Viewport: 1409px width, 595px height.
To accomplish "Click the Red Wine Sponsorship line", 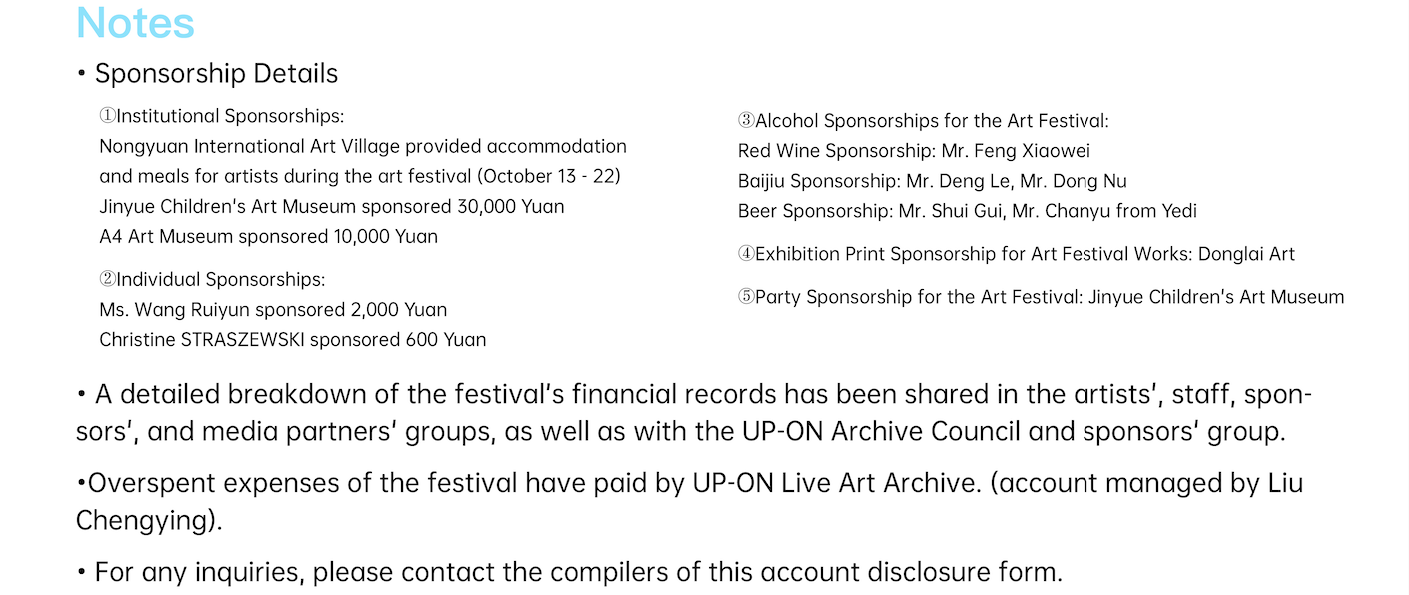I will [913, 151].
